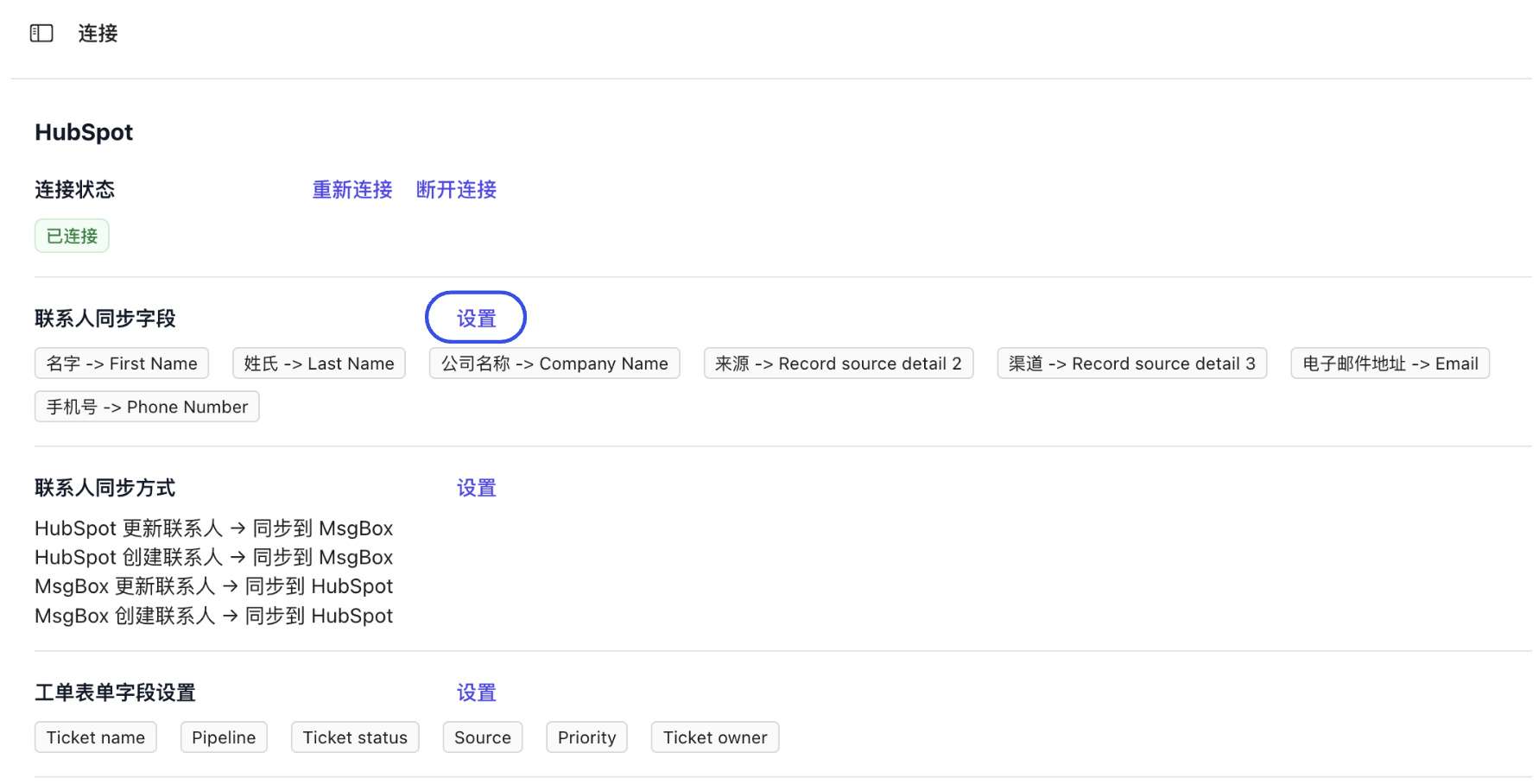Open contact sync fields settings via circled 设置 link
The height and width of the screenshot is (784, 1539).
(475, 317)
